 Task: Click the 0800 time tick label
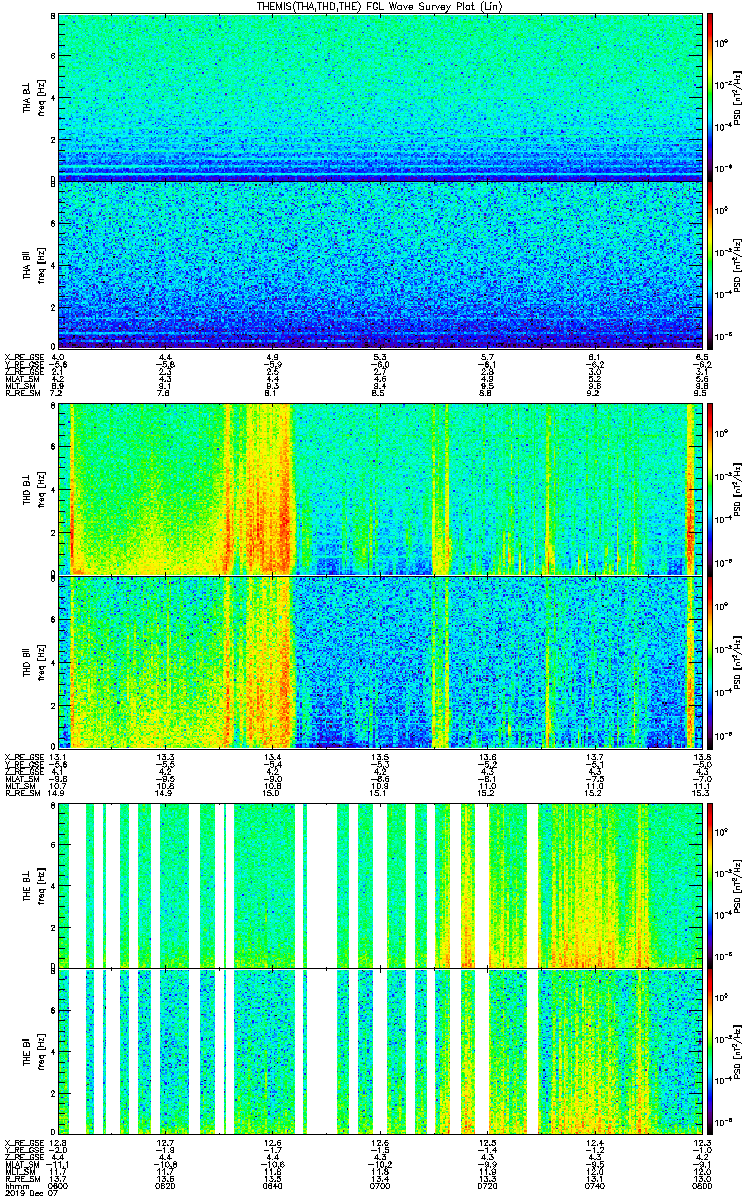703,1185
